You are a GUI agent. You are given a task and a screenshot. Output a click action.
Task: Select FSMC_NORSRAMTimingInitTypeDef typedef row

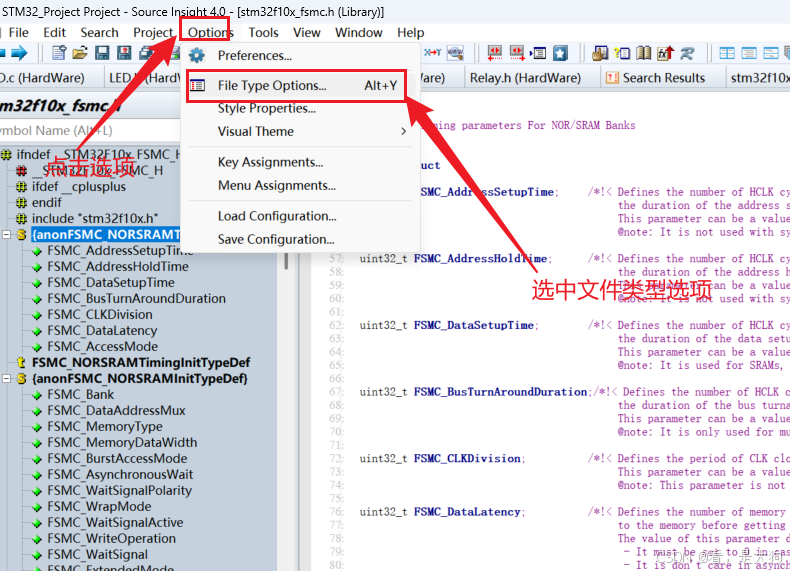tap(141, 363)
